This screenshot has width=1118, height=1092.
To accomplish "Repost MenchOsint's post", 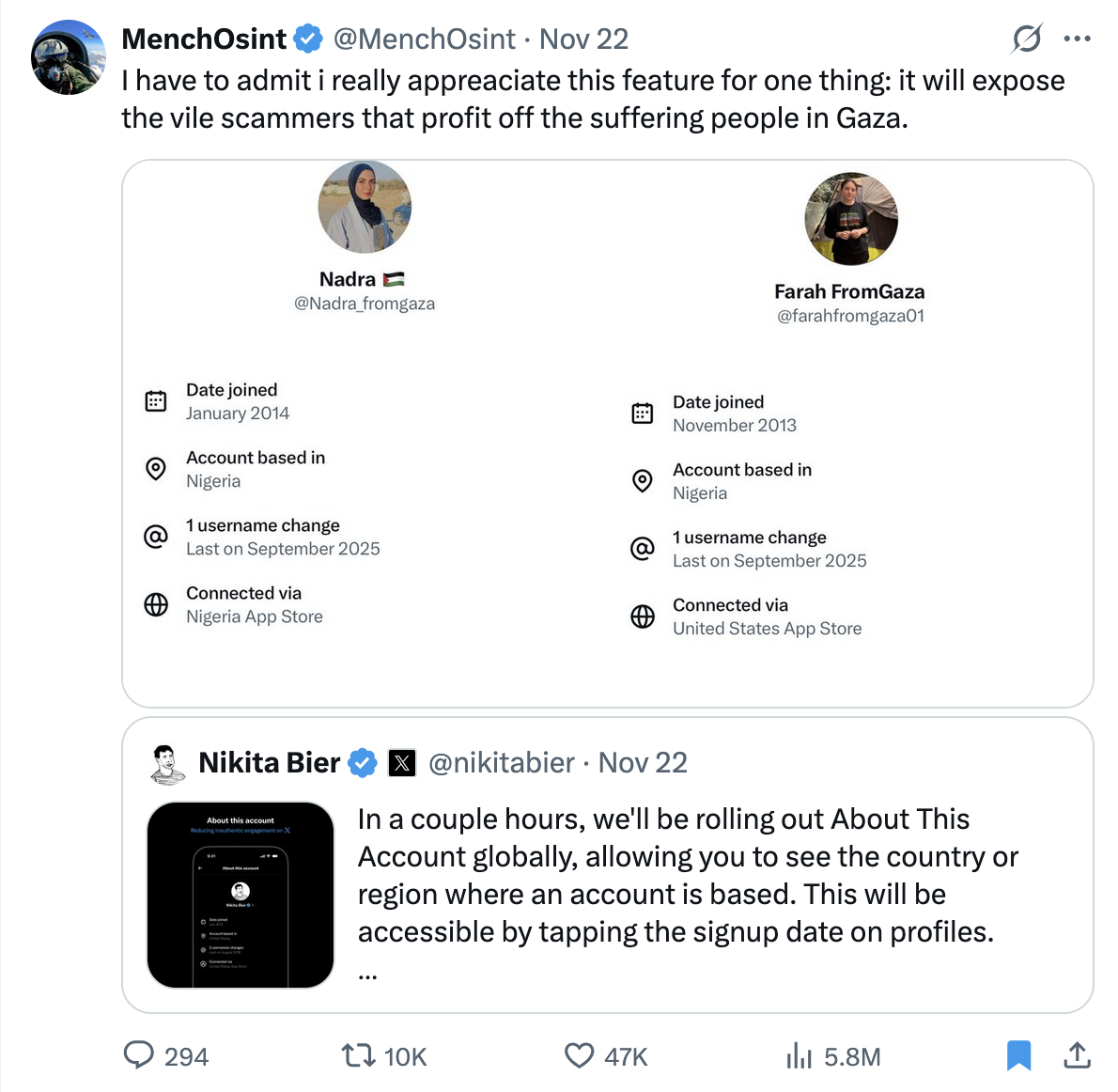I will pyautogui.click(x=358, y=1056).
